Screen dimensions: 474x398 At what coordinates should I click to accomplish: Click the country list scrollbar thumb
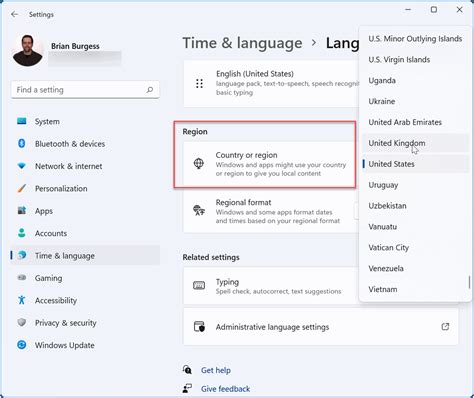tap(469, 282)
